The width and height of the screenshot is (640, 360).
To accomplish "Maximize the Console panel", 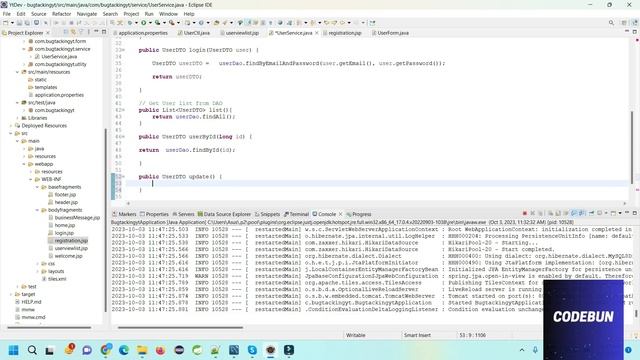I will [x=634, y=213].
